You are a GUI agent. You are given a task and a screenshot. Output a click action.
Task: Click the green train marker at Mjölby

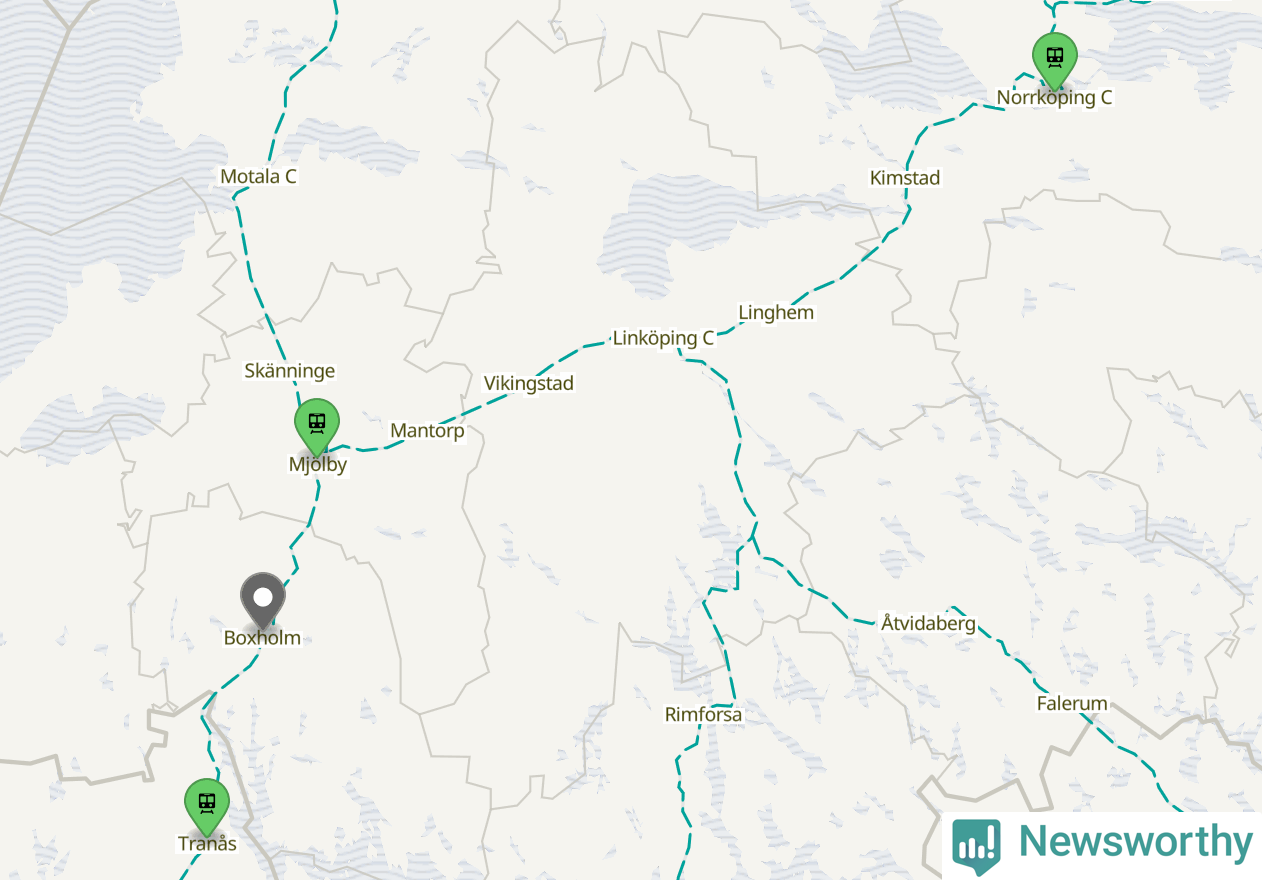coord(317,427)
